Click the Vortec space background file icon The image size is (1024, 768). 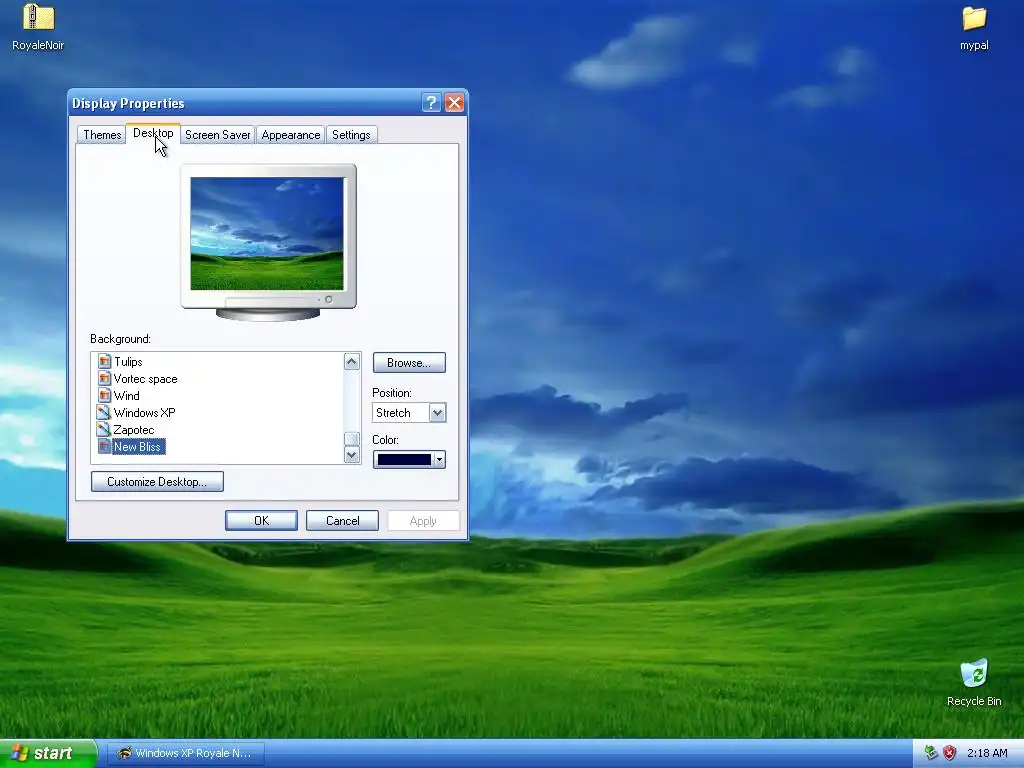104,378
